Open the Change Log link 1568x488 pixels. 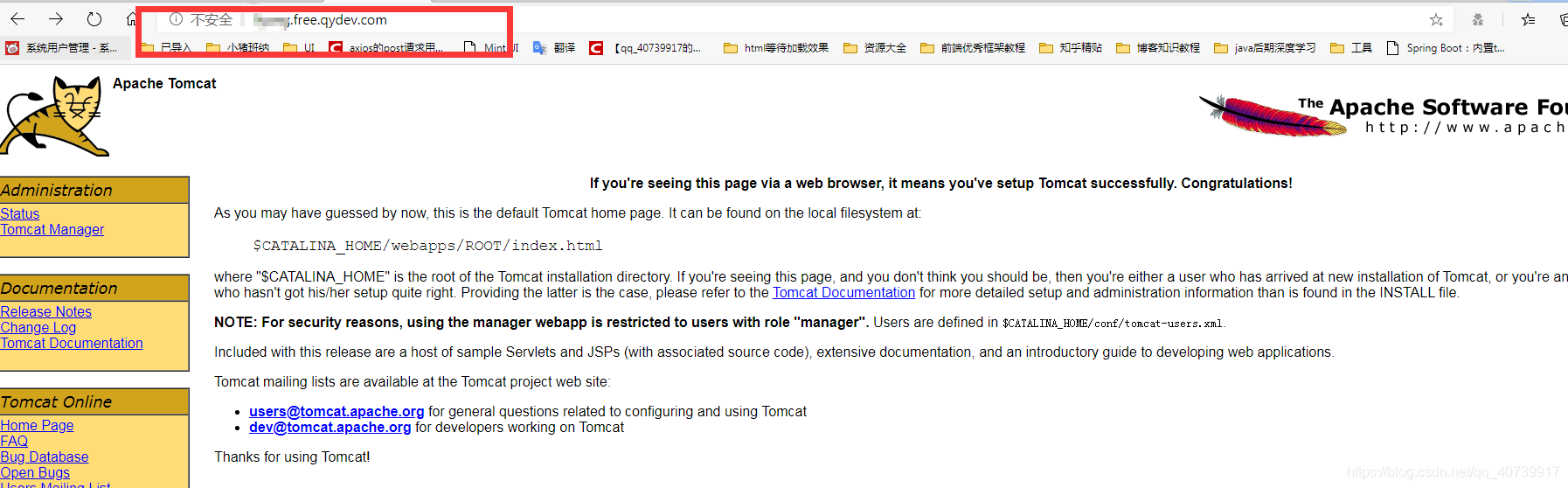point(38,327)
